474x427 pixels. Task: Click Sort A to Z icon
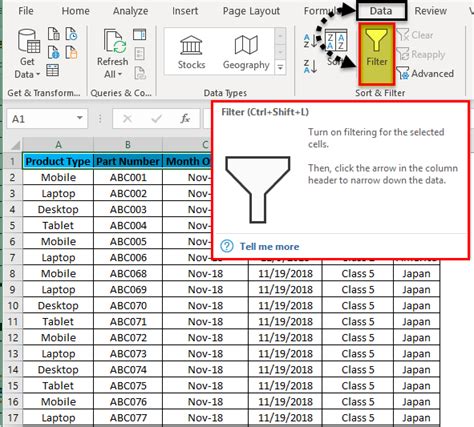click(x=310, y=41)
